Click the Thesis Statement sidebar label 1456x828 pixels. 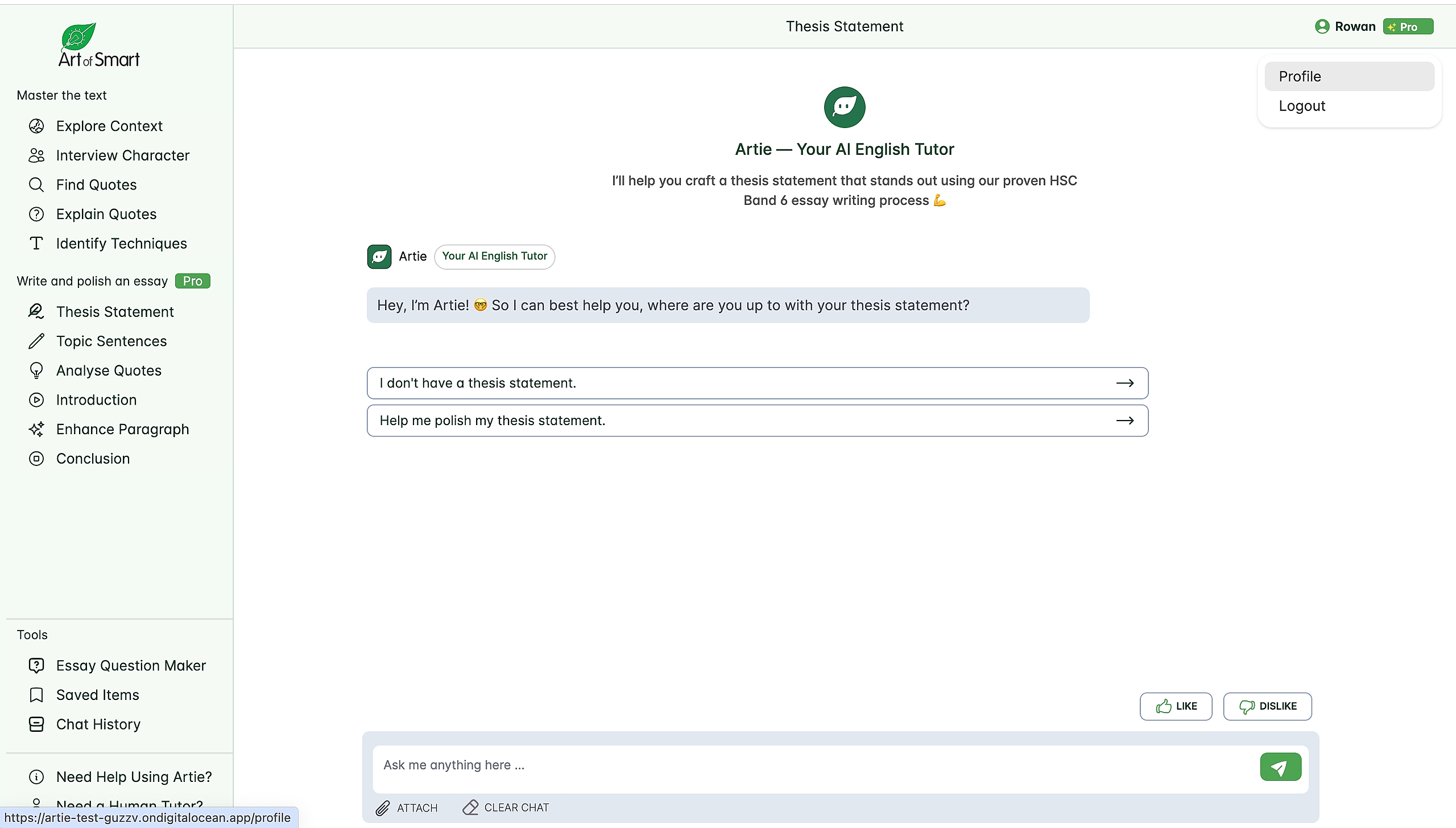(x=115, y=311)
